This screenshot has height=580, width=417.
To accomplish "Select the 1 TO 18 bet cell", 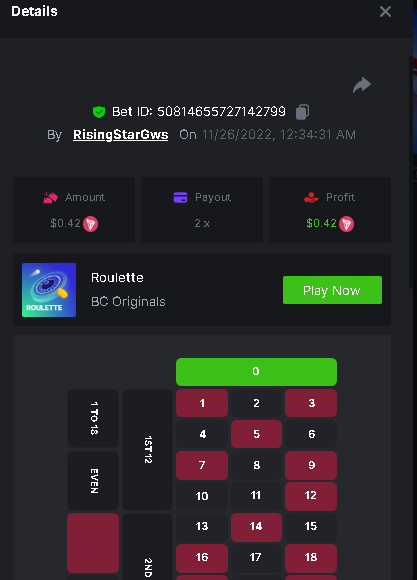I will click(93, 418).
